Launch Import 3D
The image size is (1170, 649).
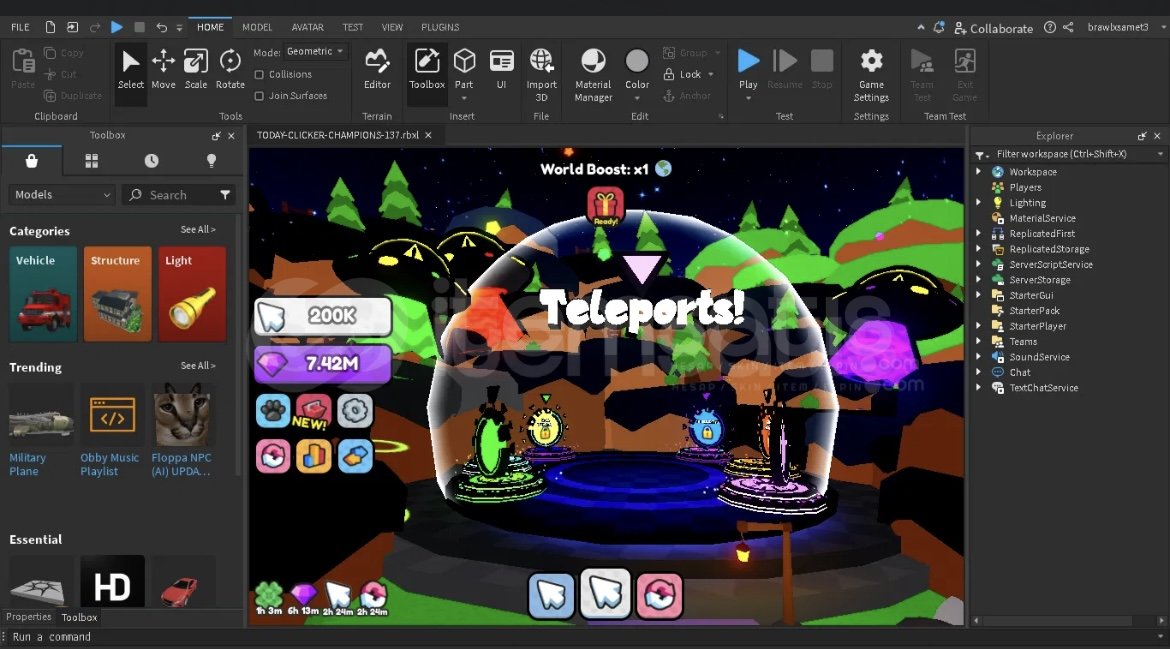(x=542, y=75)
